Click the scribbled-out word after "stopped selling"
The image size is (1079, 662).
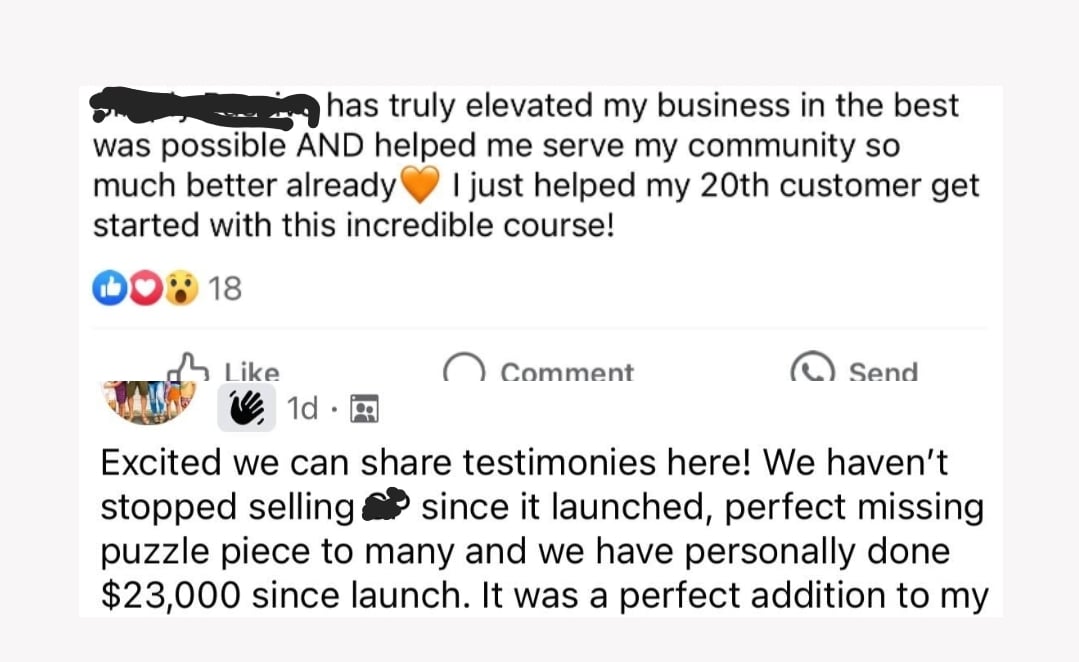[387, 507]
